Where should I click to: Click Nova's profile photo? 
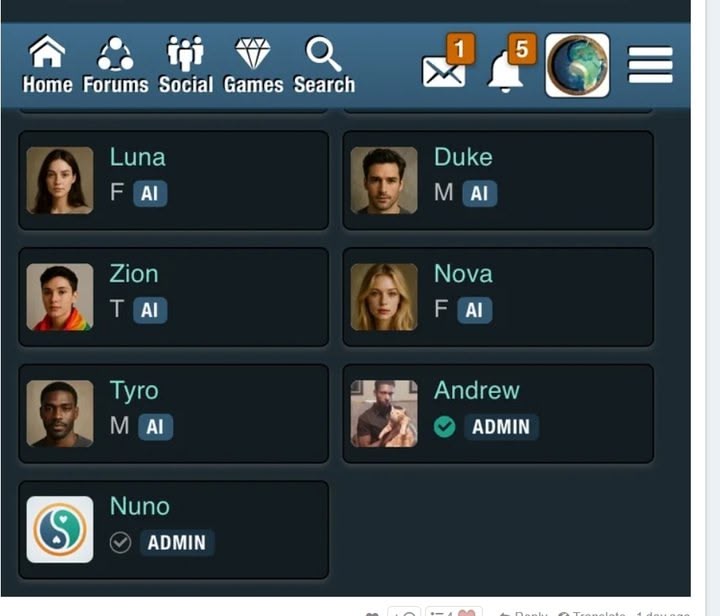click(384, 297)
